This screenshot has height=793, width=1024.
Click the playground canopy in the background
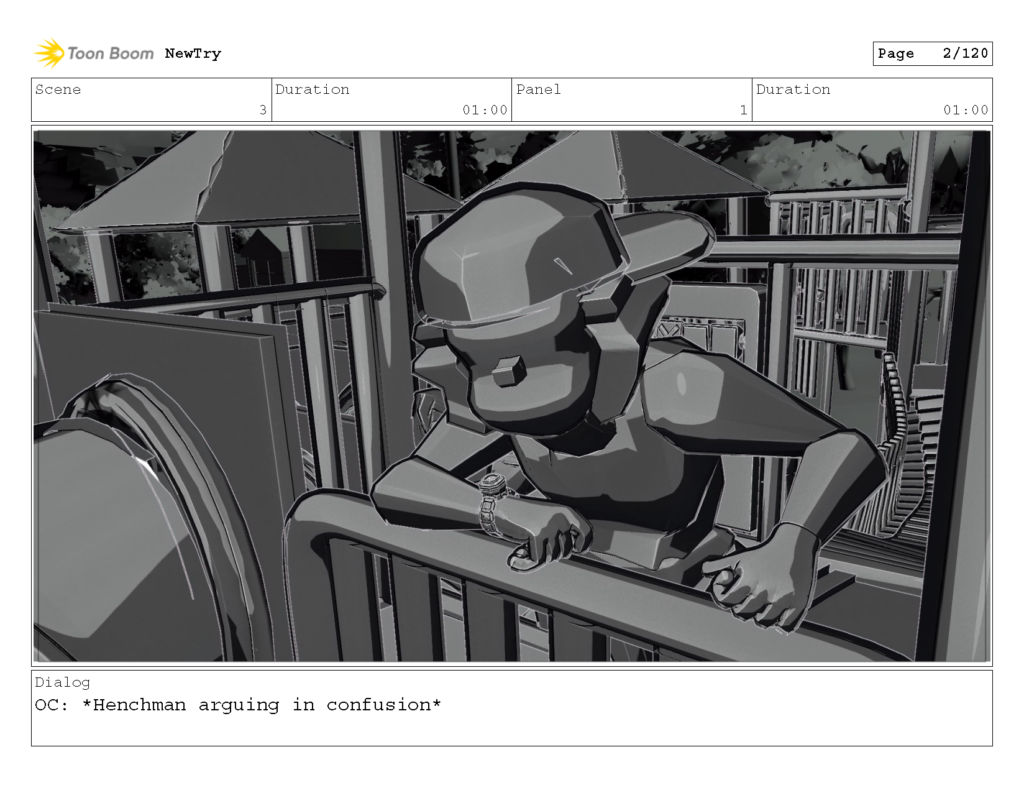(x=230, y=180)
